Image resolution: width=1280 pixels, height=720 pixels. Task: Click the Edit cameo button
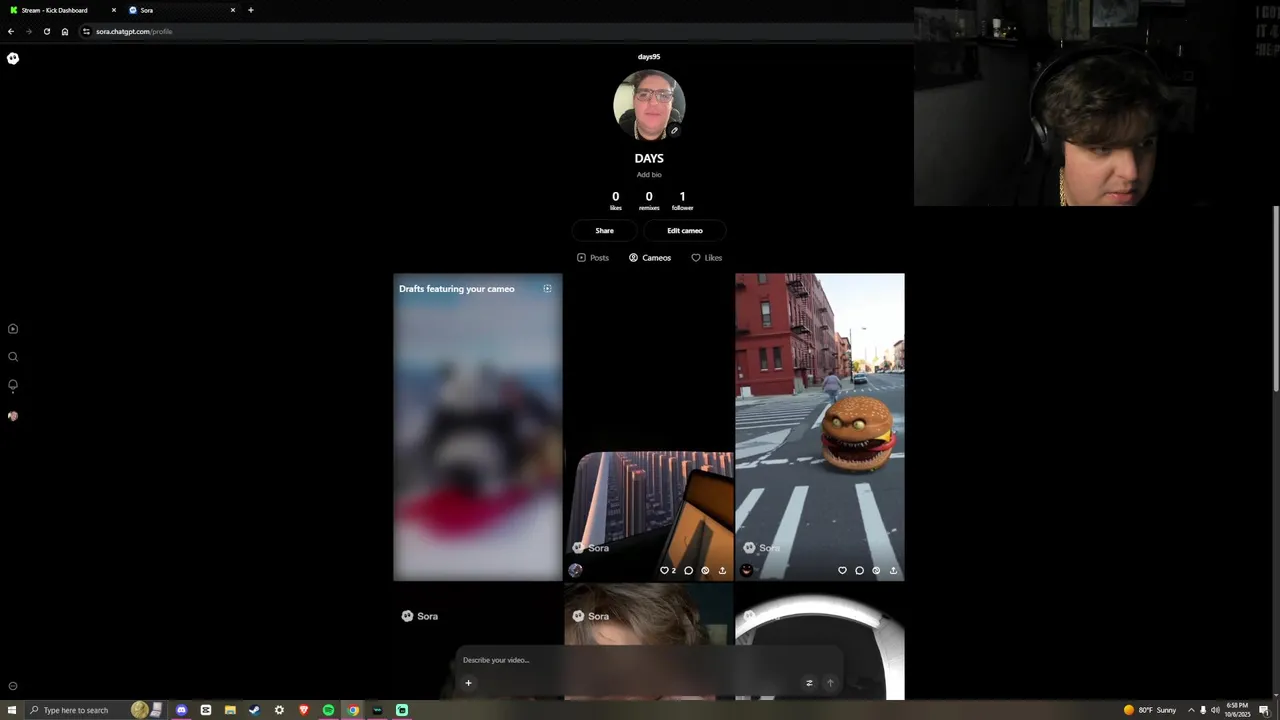(685, 231)
